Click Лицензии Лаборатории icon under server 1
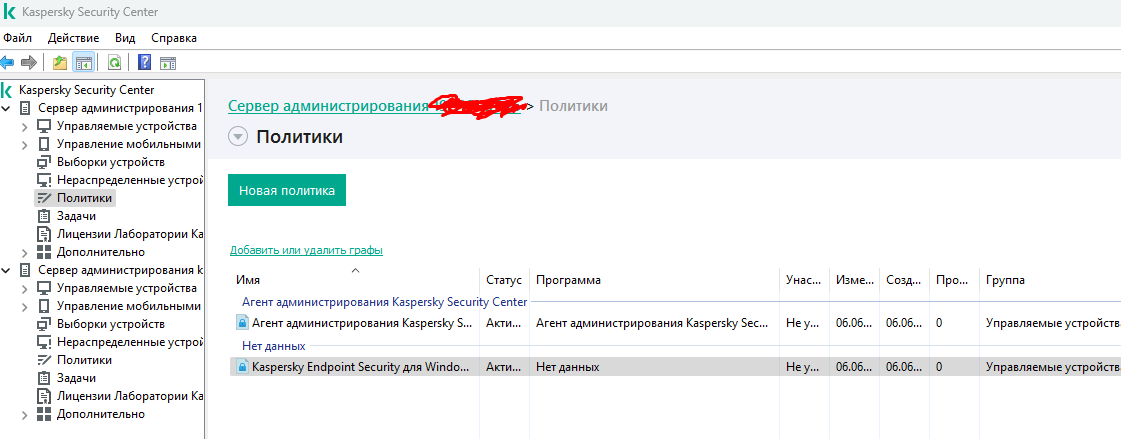 click(44, 234)
